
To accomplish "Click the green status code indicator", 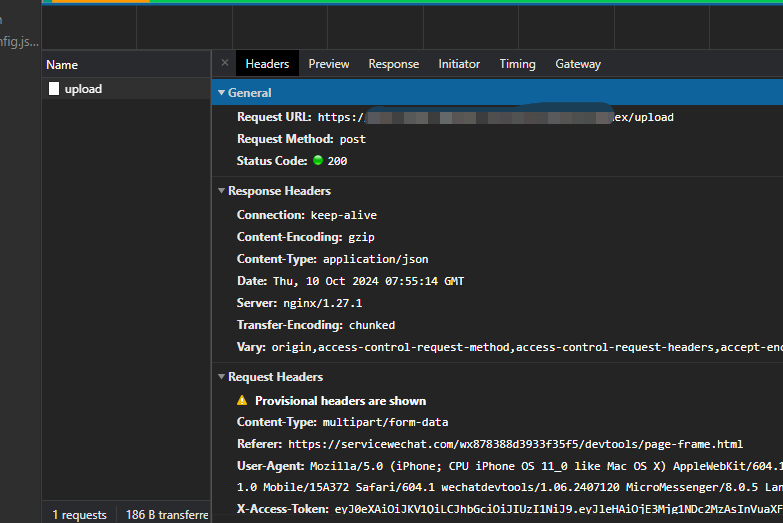I will click(x=318, y=160).
